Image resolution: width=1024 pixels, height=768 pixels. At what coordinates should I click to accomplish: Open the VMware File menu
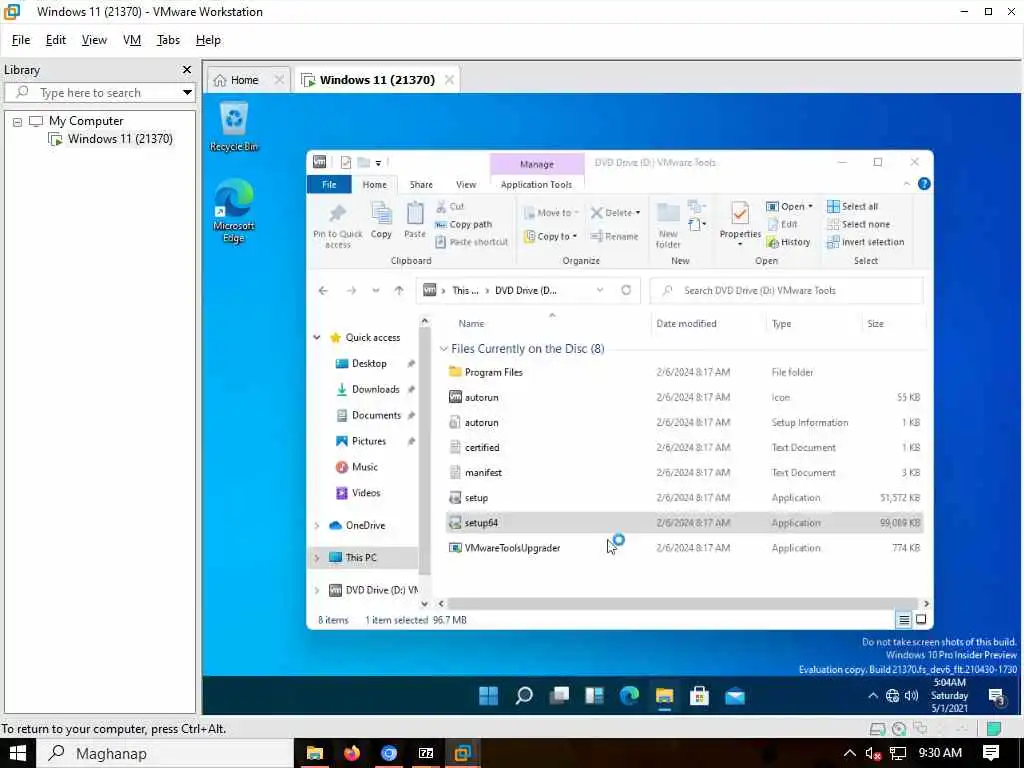(x=21, y=40)
